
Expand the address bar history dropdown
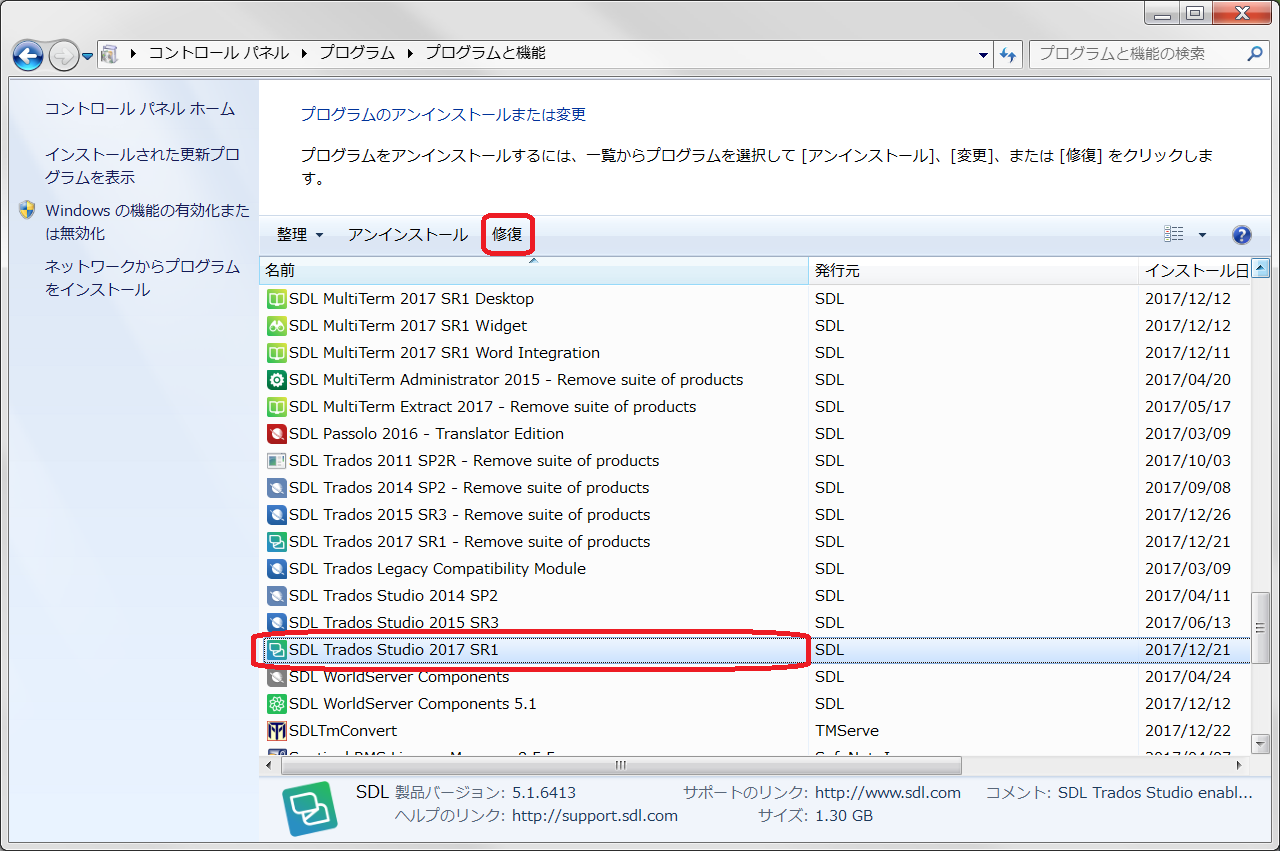985,55
